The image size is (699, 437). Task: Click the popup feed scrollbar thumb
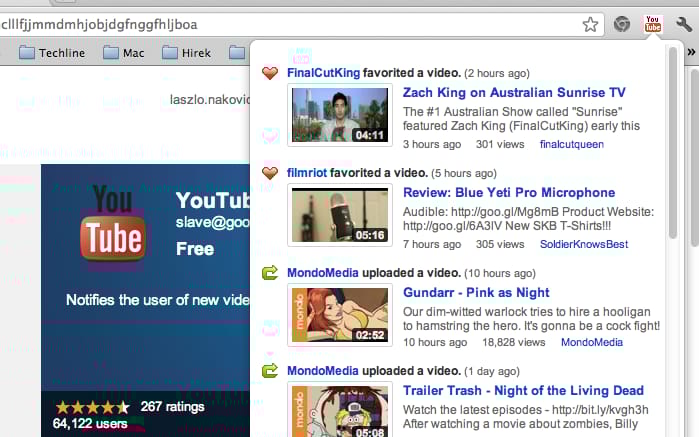[673, 143]
